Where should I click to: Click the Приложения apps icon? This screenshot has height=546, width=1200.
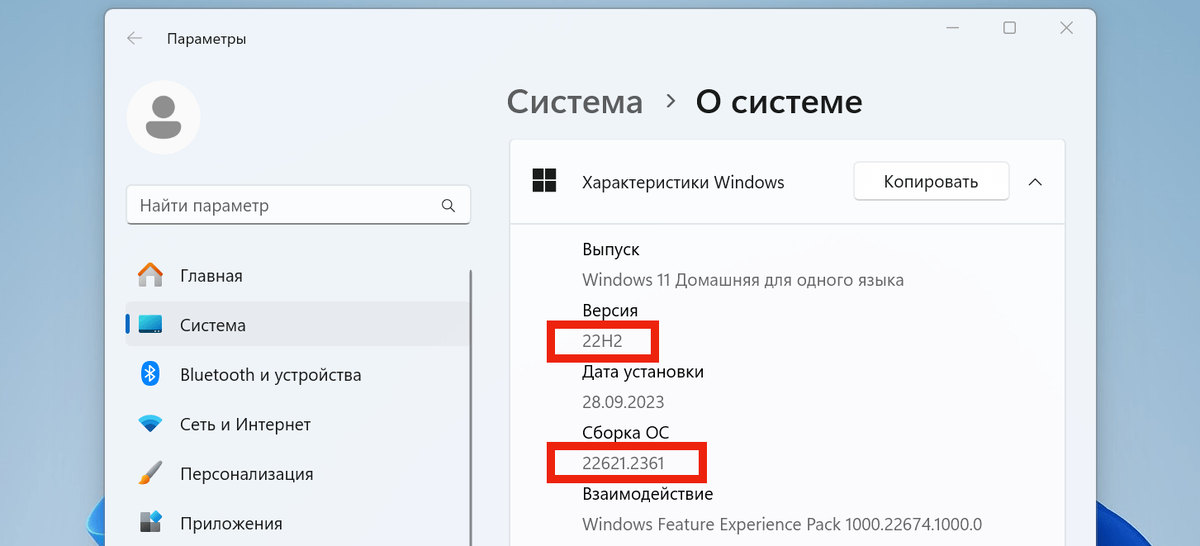tap(150, 522)
